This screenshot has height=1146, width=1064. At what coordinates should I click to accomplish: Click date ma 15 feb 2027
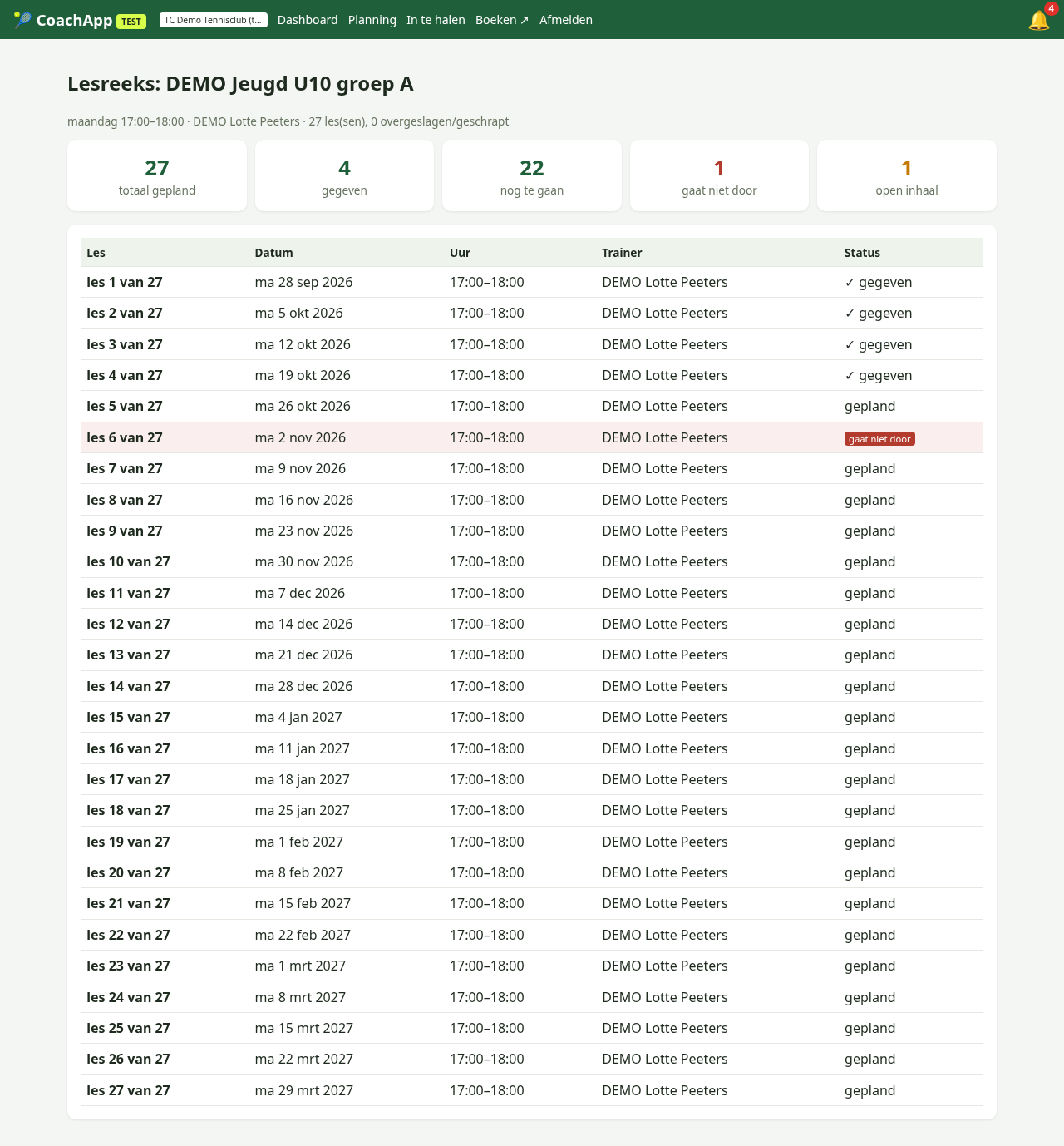point(303,903)
